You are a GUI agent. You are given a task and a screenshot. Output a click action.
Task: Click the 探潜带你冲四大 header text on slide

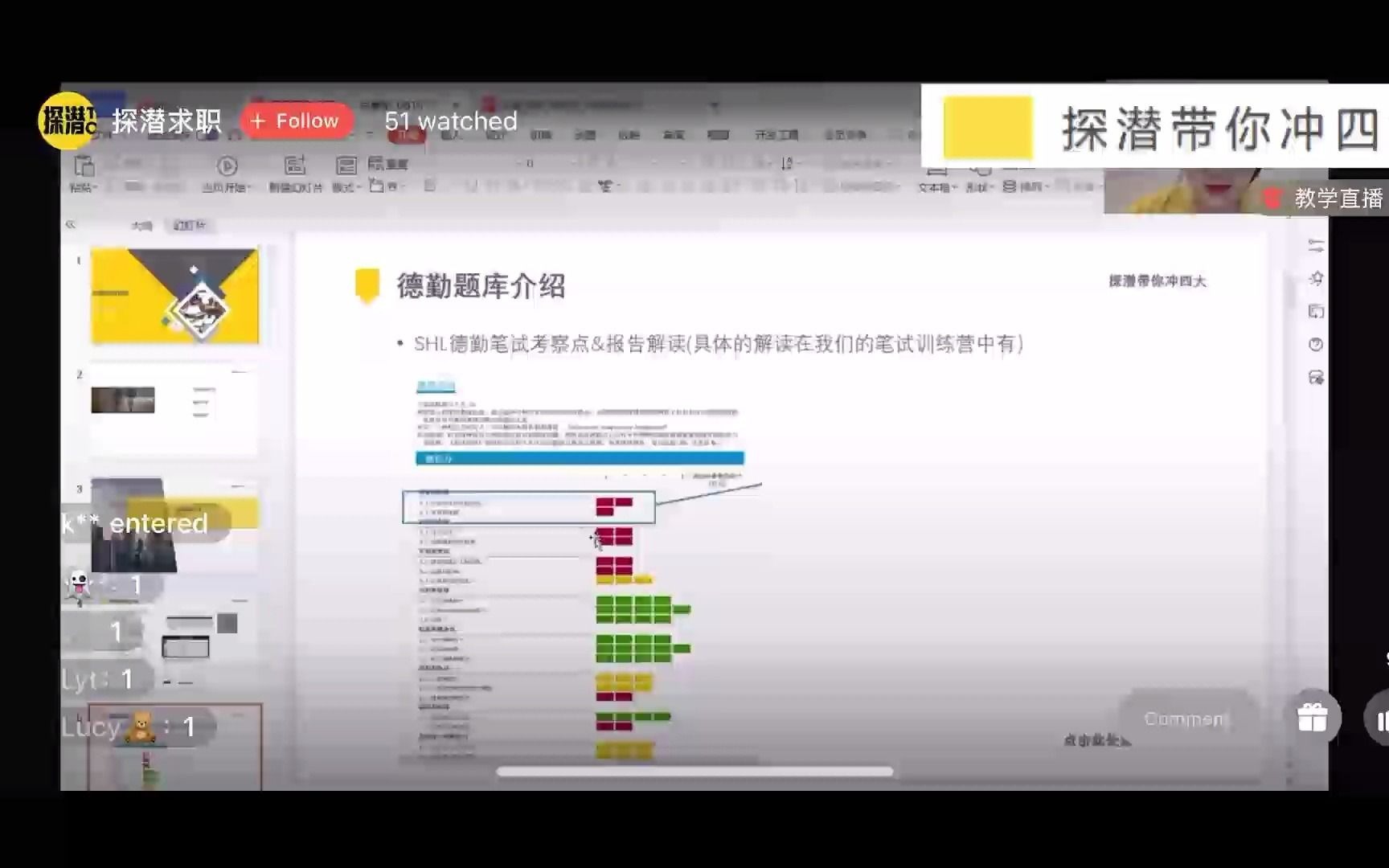tap(1157, 281)
